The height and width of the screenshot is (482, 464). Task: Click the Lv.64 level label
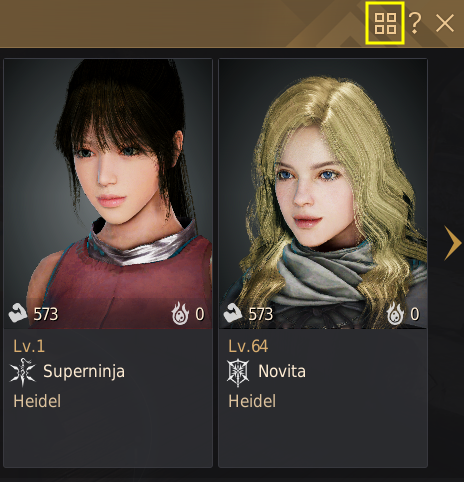point(248,346)
